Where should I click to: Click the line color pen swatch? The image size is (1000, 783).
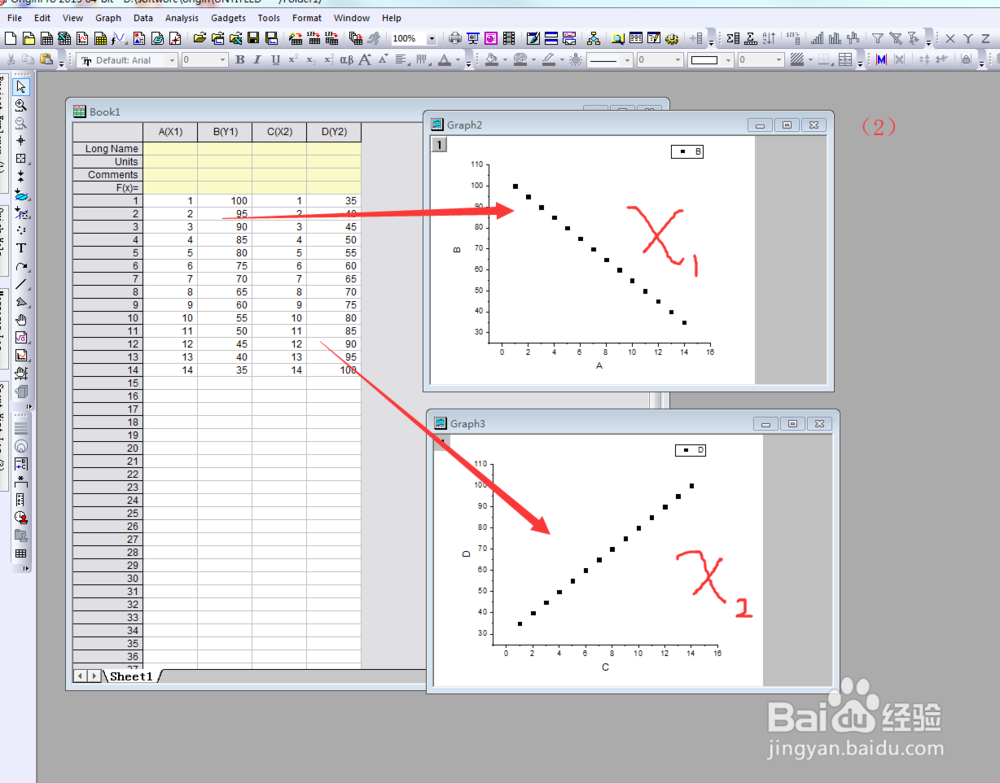coord(548,60)
